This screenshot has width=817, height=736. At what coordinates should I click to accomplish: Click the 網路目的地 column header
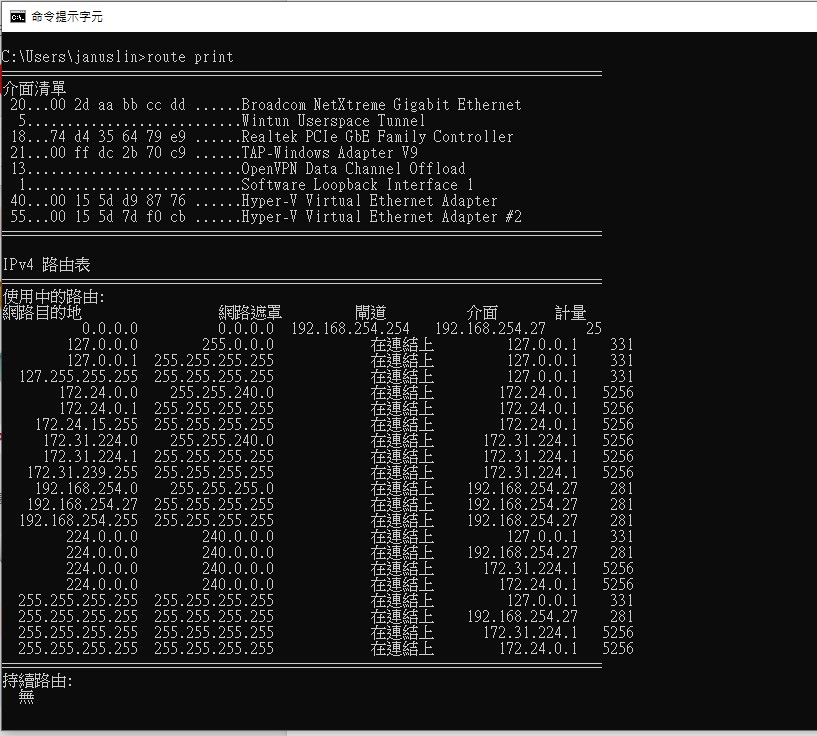(42, 313)
